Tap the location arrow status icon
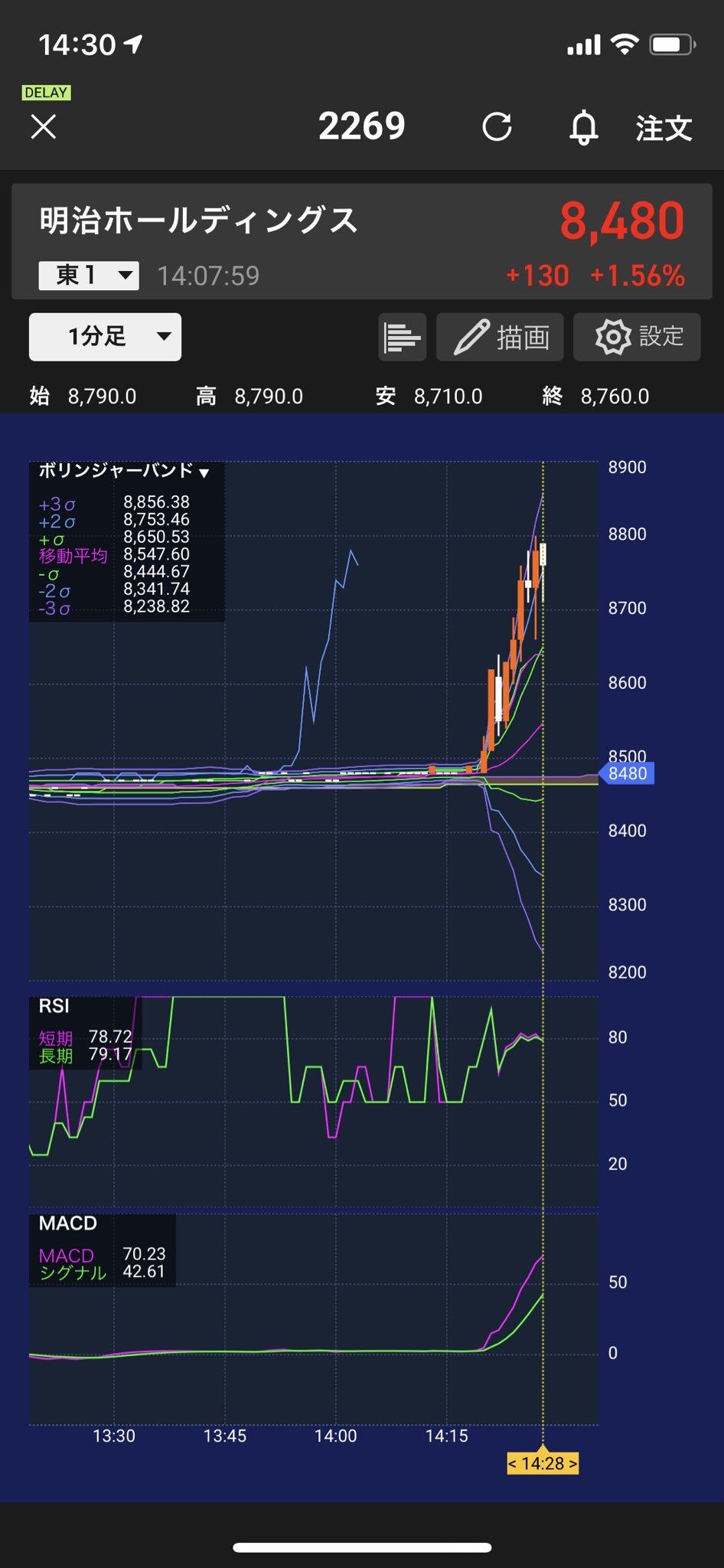The image size is (724, 1568). point(133,44)
